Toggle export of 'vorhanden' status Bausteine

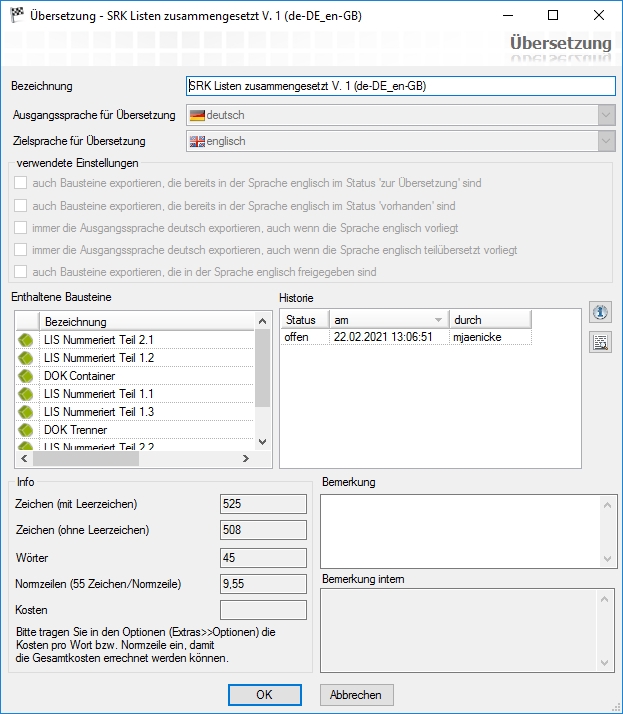point(20,206)
